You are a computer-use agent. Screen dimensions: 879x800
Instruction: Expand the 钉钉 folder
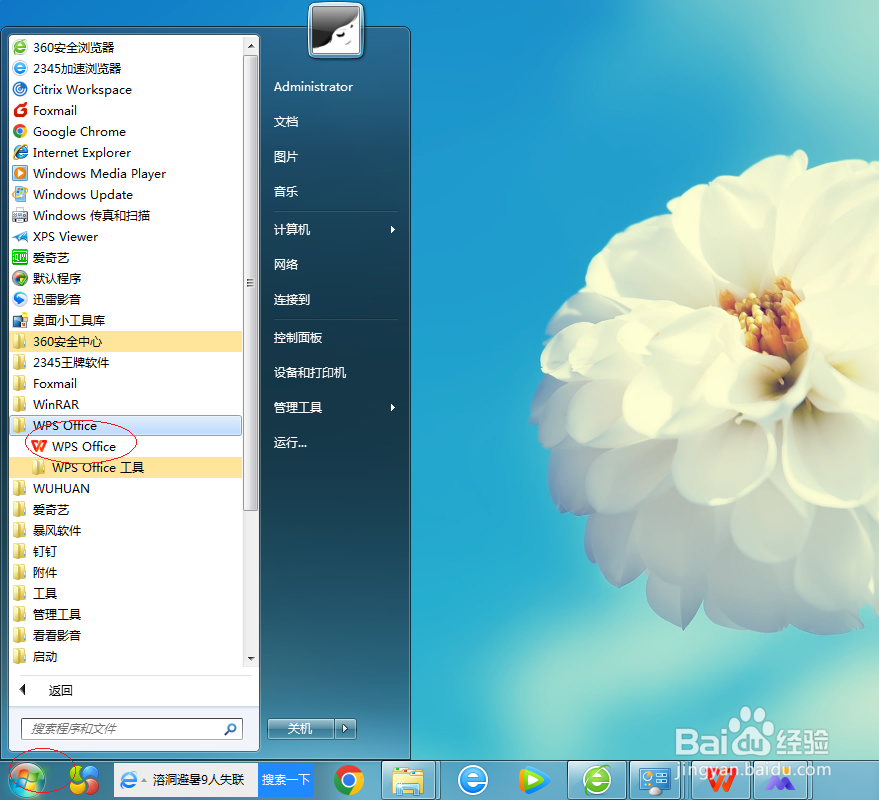[x=126, y=552]
